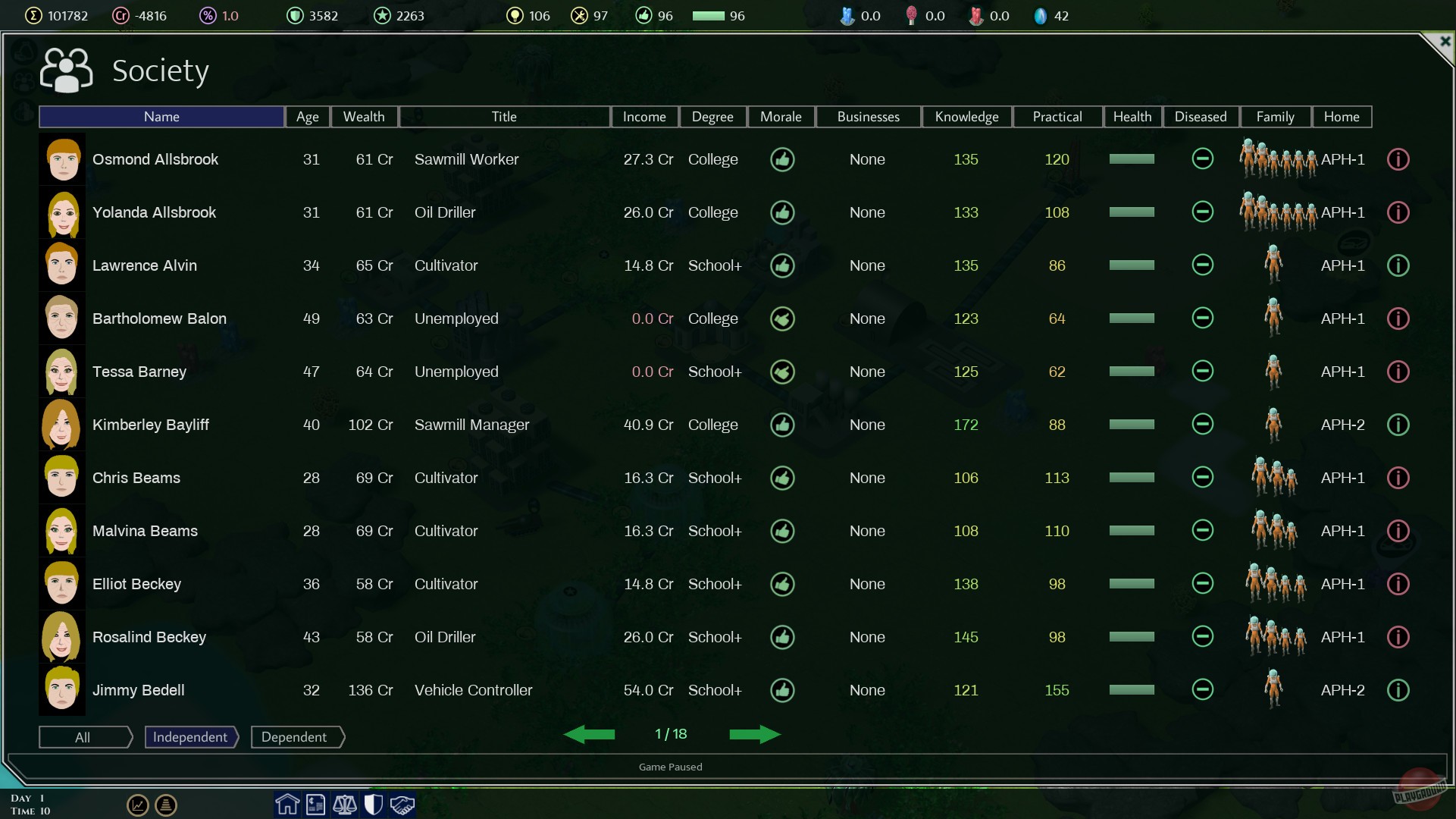Image resolution: width=1456 pixels, height=819 pixels.
Task: Click Tessa Barney's portrait
Action: [x=62, y=372]
